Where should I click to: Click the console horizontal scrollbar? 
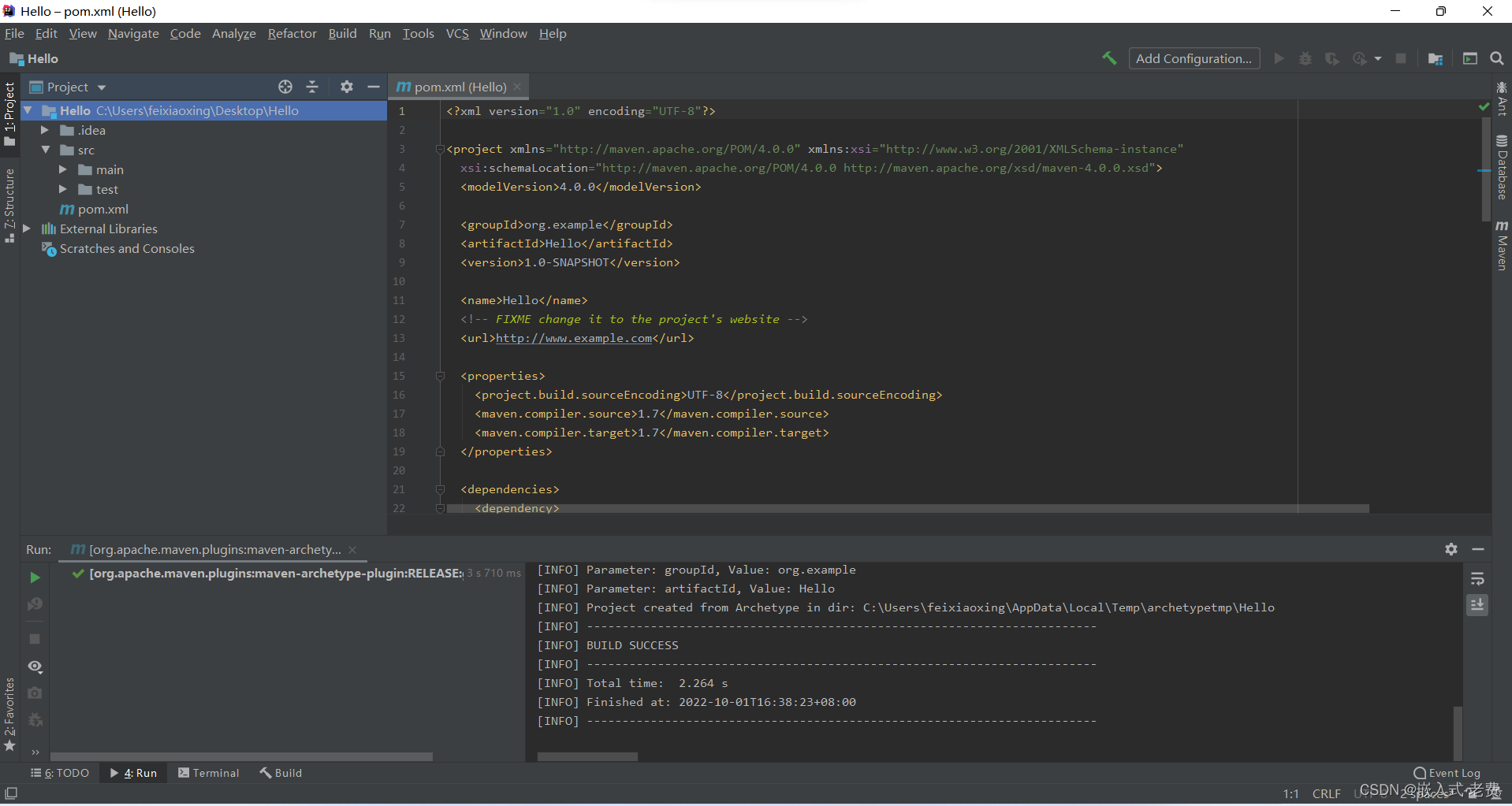click(x=587, y=756)
